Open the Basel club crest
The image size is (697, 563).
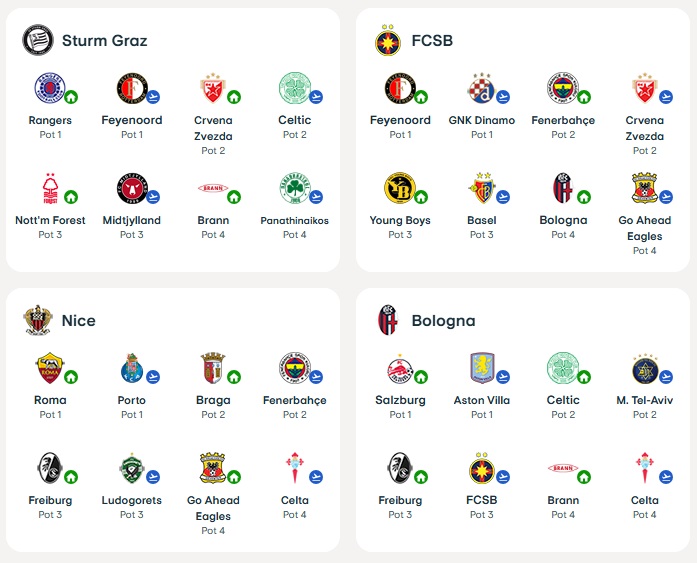[480, 187]
